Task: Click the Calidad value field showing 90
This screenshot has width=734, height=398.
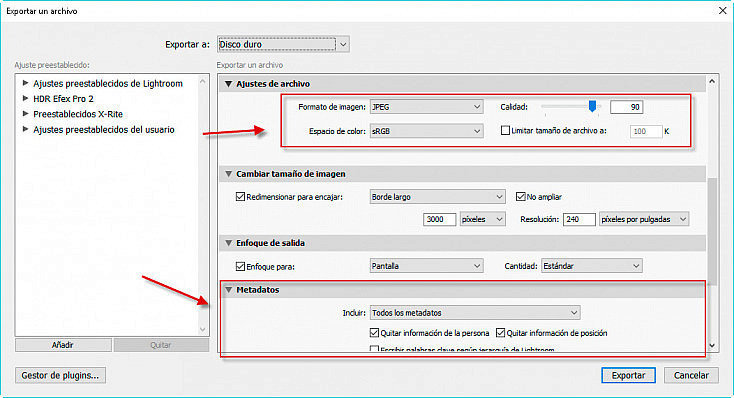Action: [626, 107]
